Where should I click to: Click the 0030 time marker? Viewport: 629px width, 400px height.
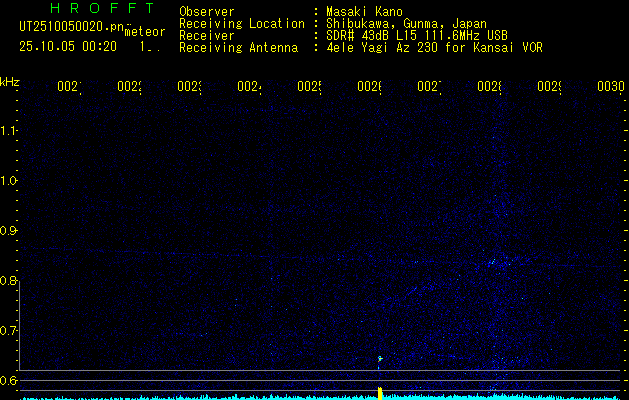point(611,86)
